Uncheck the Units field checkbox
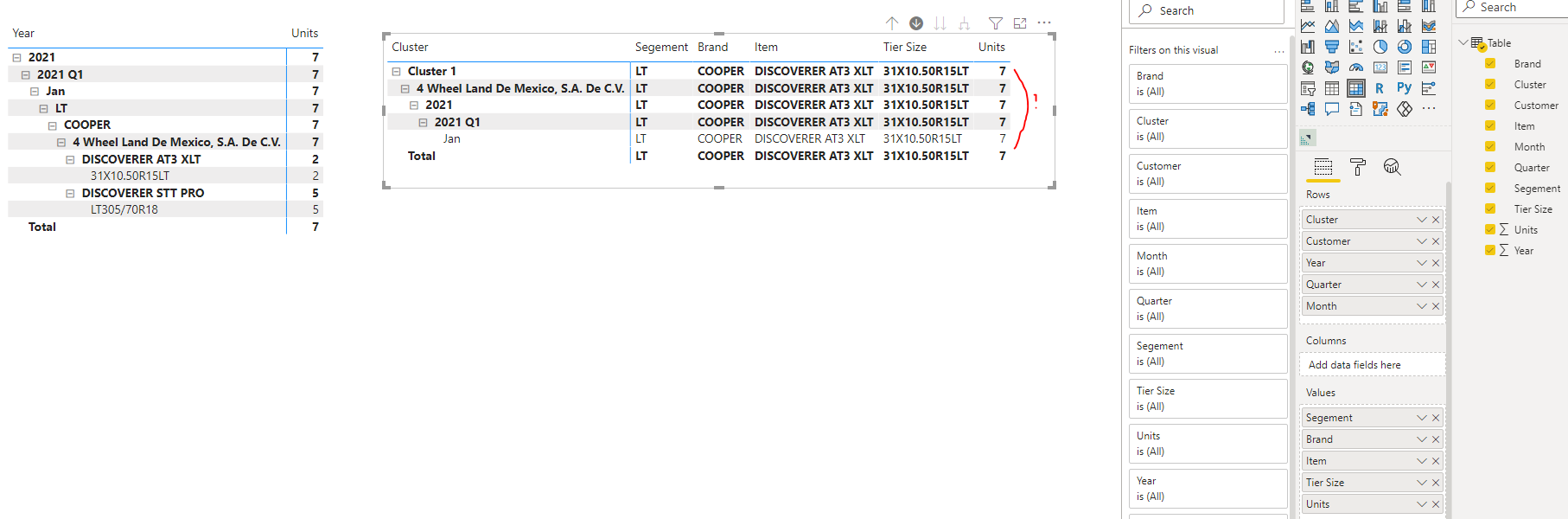Screen dimensions: 1568x519 tap(1490, 229)
